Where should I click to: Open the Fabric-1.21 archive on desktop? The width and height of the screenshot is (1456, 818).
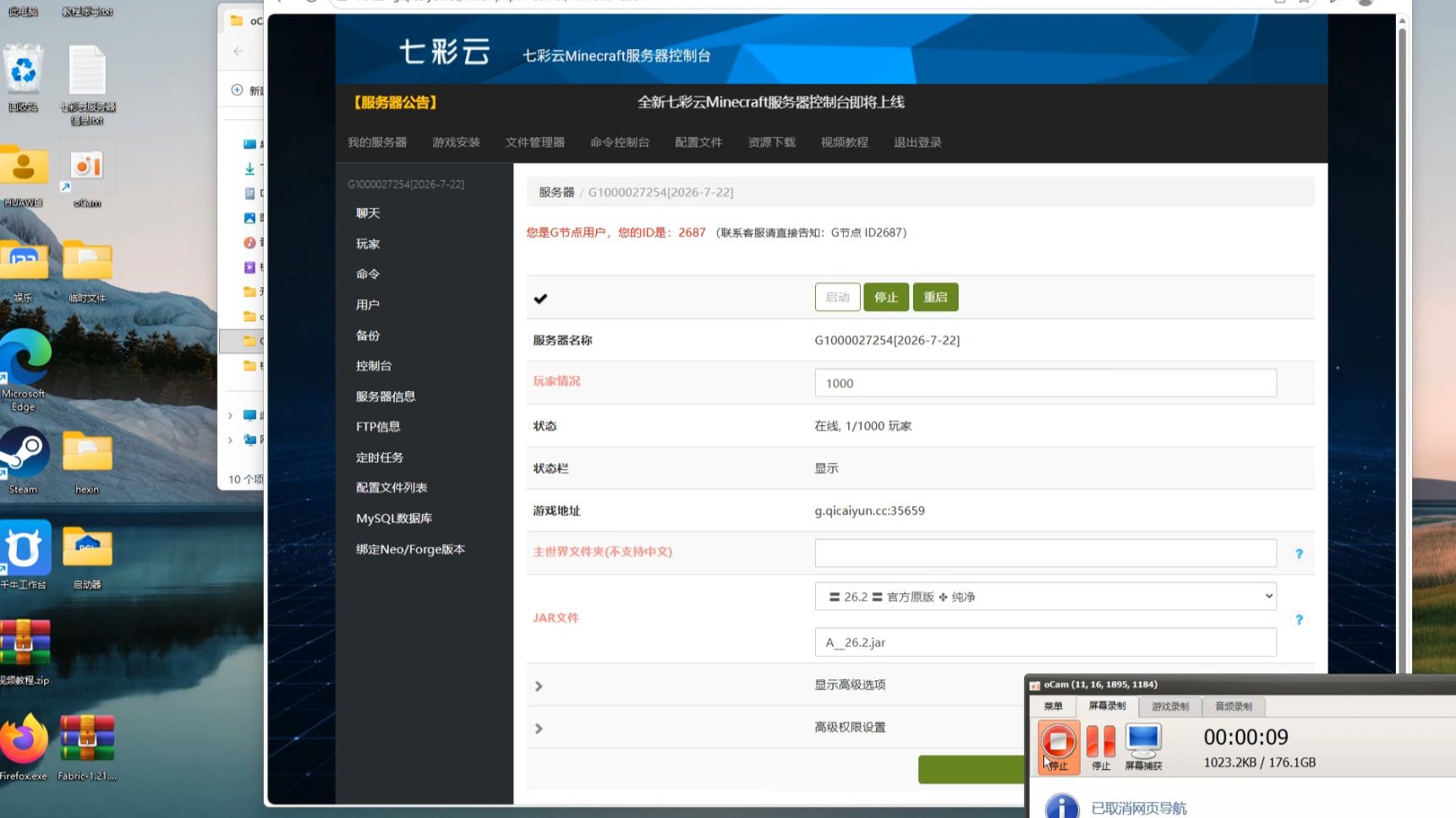(87, 747)
